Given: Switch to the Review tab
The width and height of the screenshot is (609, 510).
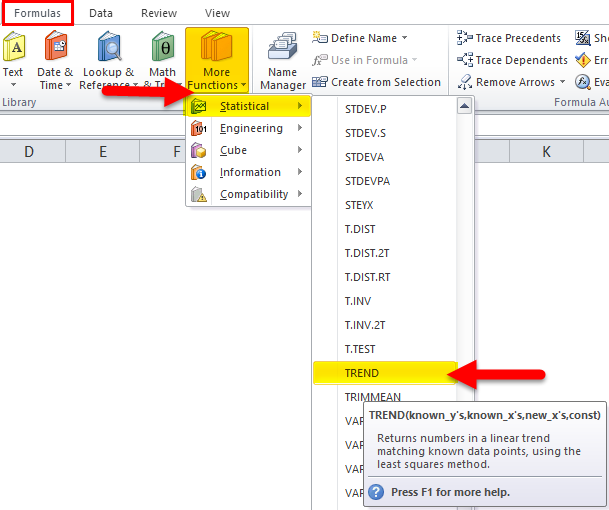Looking at the screenshot, I should click(159, 13).
